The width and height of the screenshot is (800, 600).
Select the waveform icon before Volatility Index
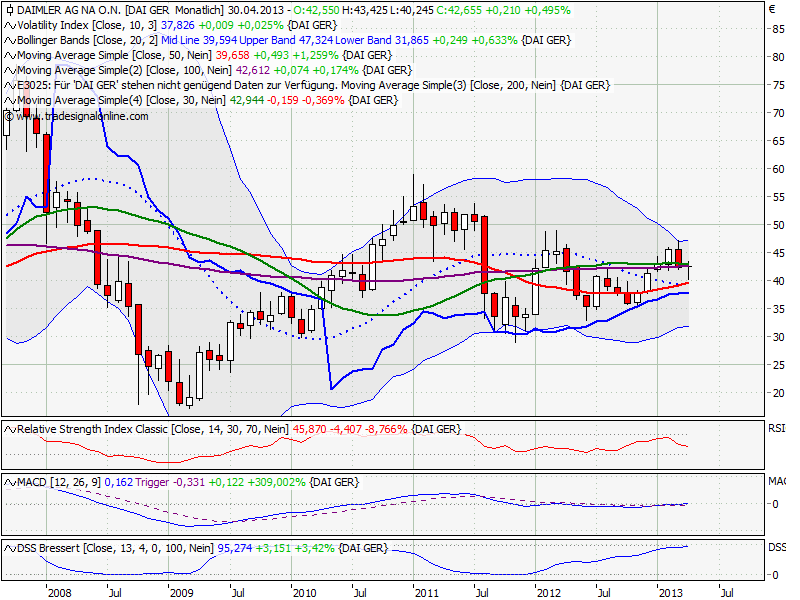(x=9, y=27)
